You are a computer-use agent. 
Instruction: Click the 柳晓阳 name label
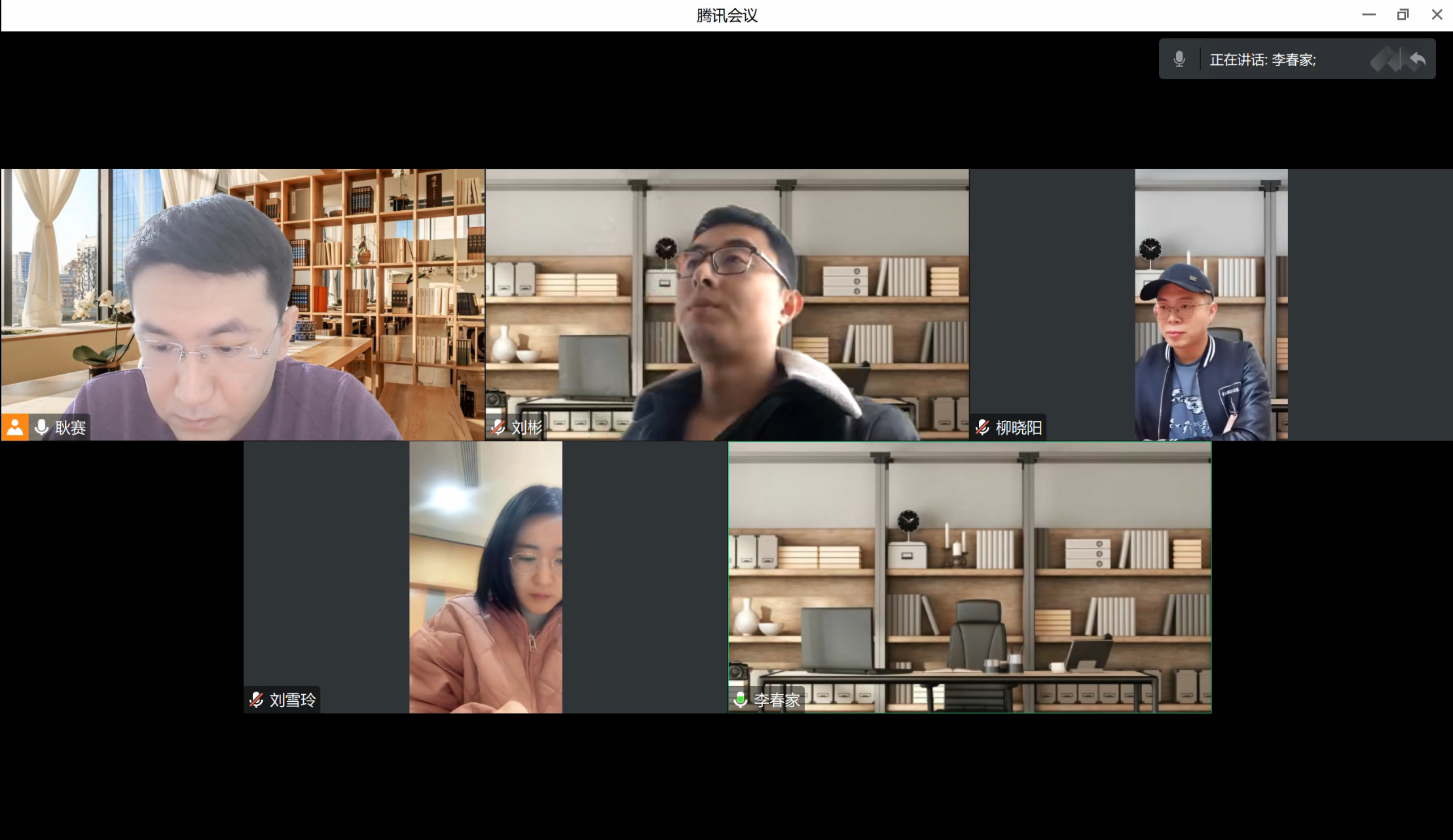(x=1018, y=428)
